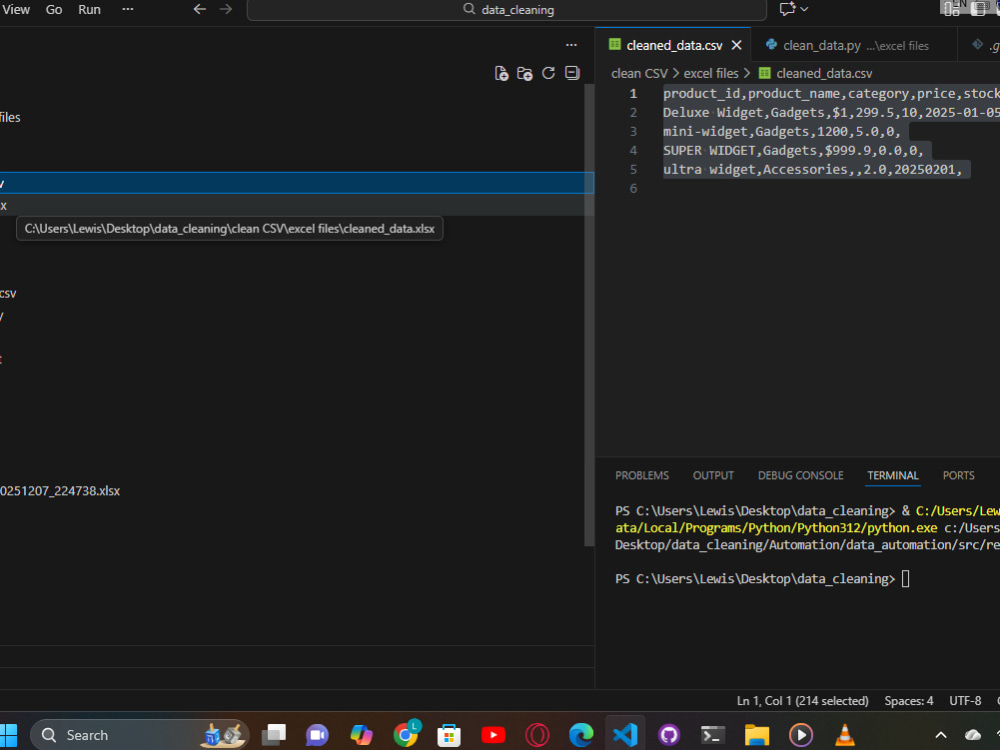Open the Explorer views and more actions ellipsis

571,45
